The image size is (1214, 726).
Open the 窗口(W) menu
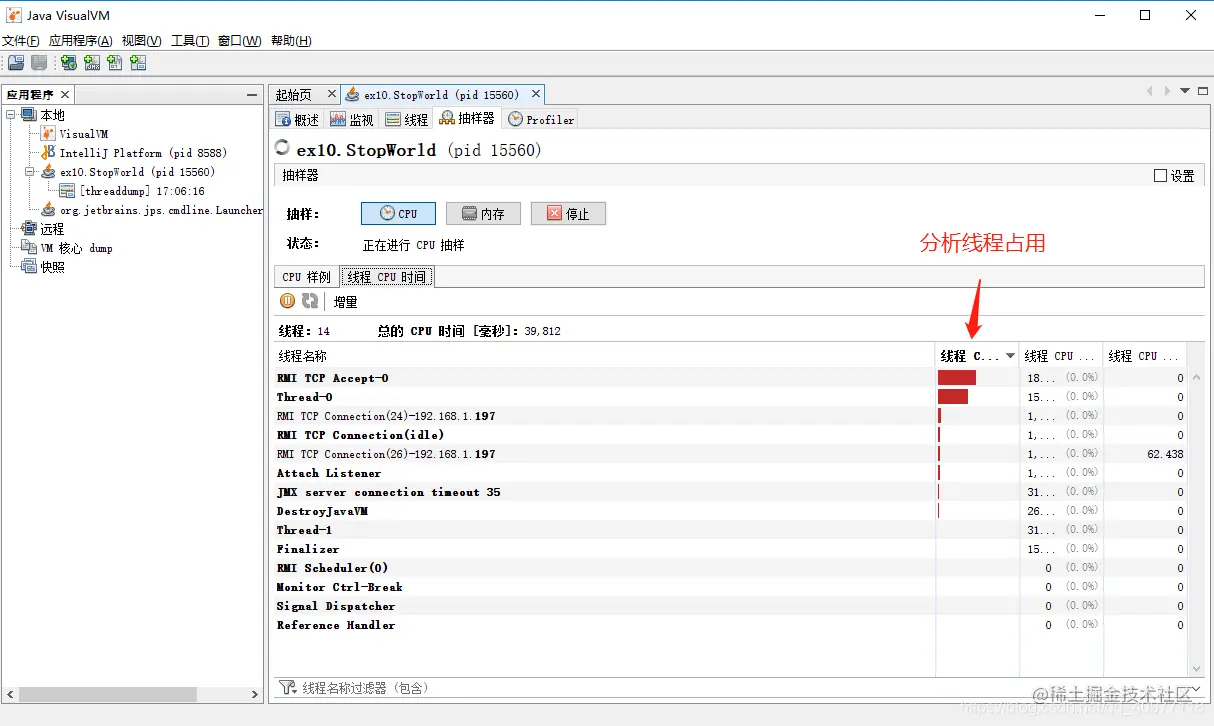(x=240, y=41)
